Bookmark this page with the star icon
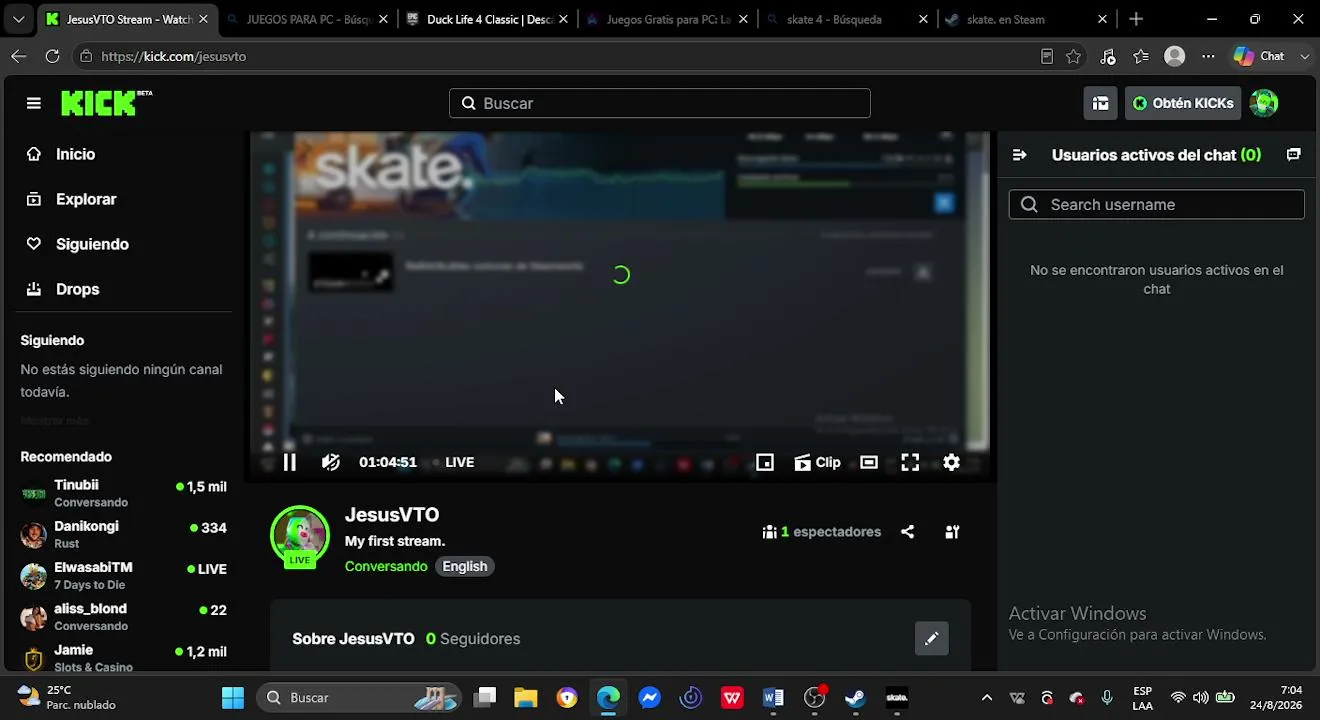 (1074, 56)
